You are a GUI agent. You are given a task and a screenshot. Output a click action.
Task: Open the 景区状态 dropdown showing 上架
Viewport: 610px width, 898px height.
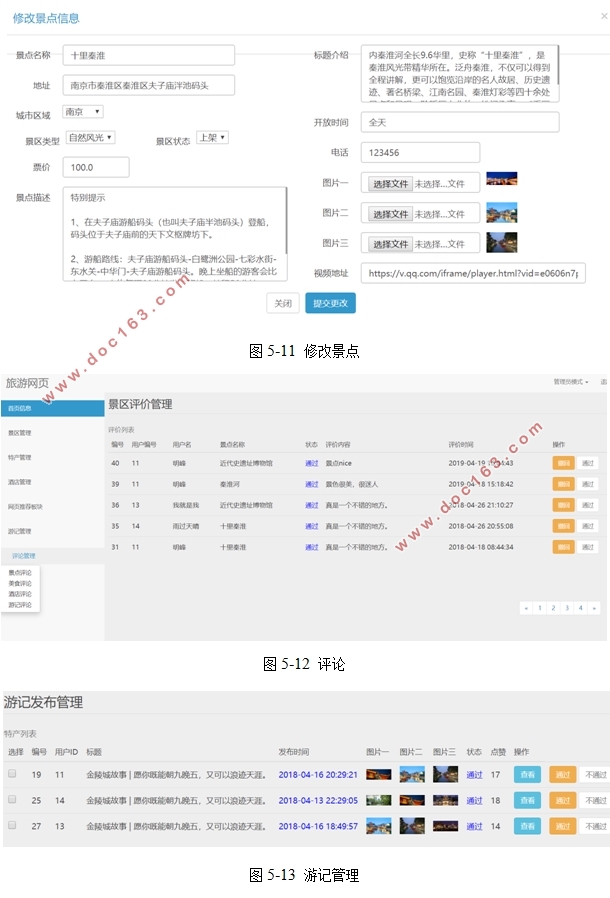(x=212, y=137)
